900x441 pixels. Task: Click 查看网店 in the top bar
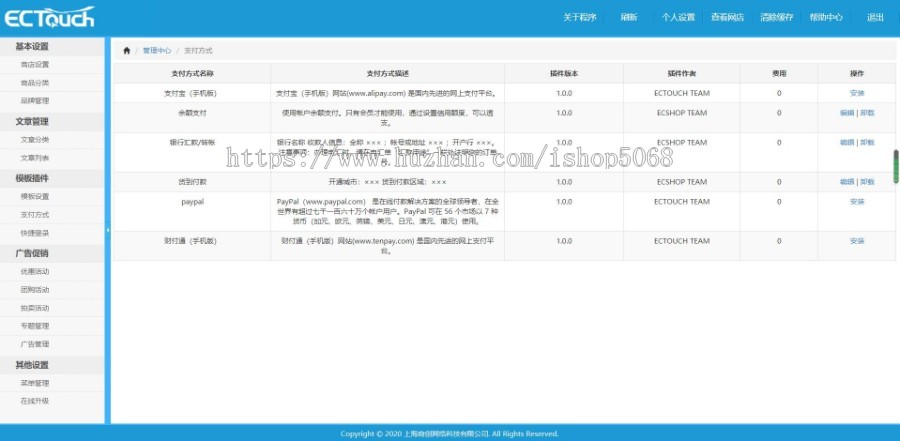click(727, 17)
